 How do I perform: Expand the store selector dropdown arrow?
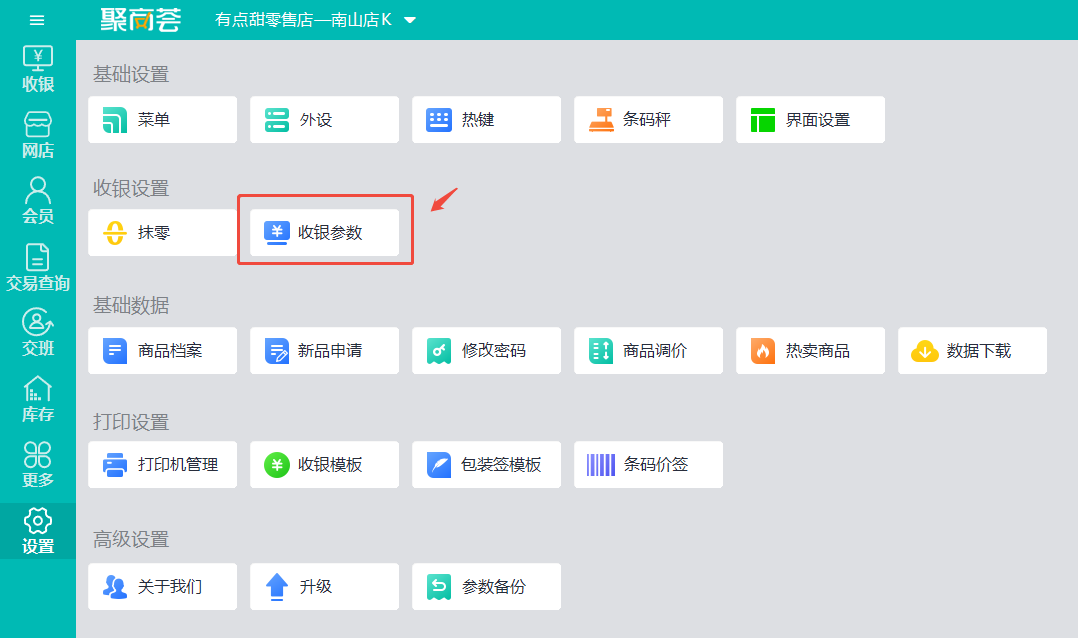[410, 20]
